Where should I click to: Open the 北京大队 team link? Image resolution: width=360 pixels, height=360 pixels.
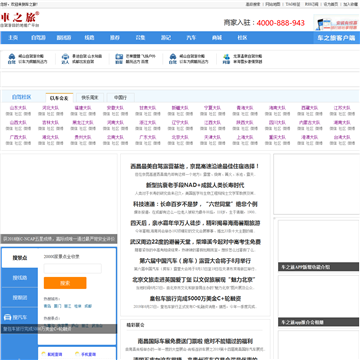(x=180, y=137)
